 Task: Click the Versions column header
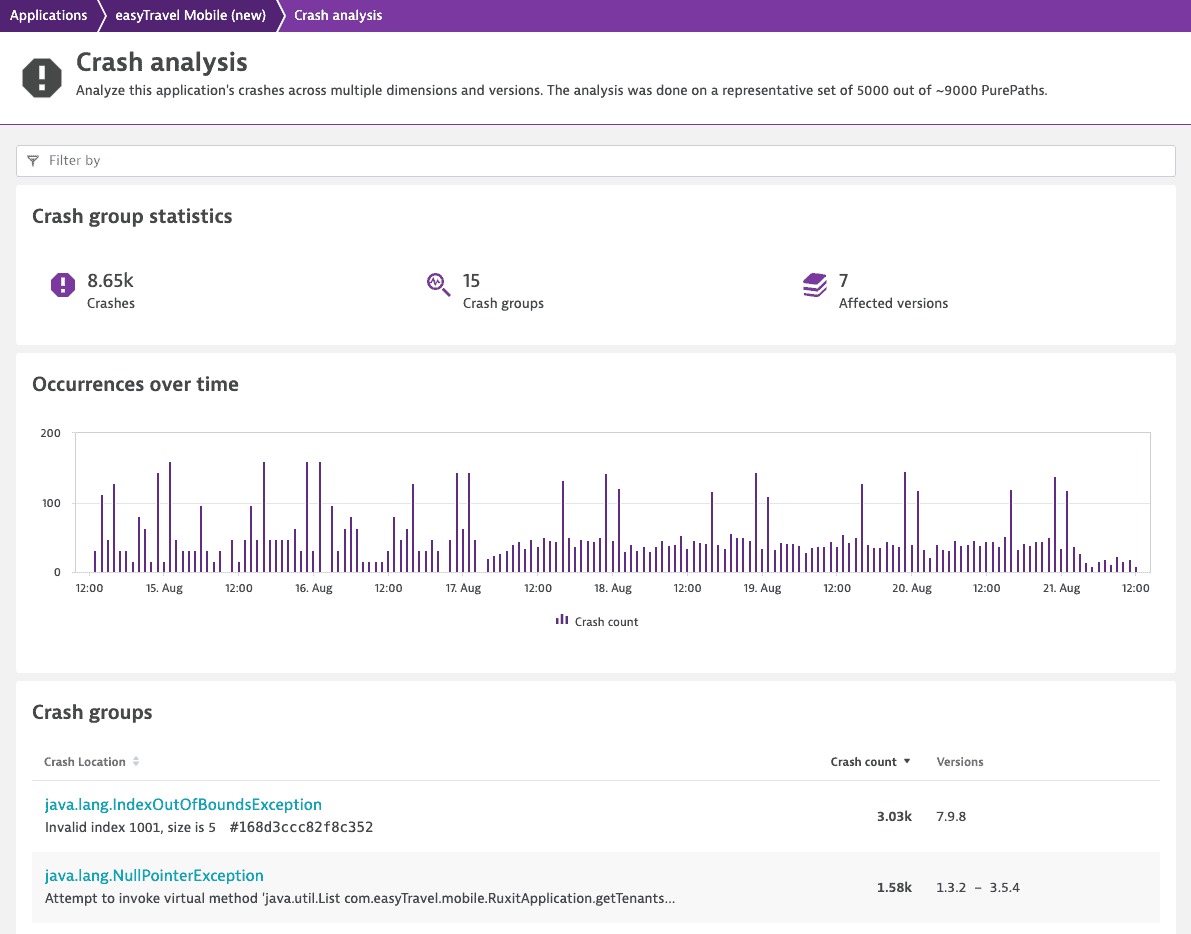click(959, 762)
